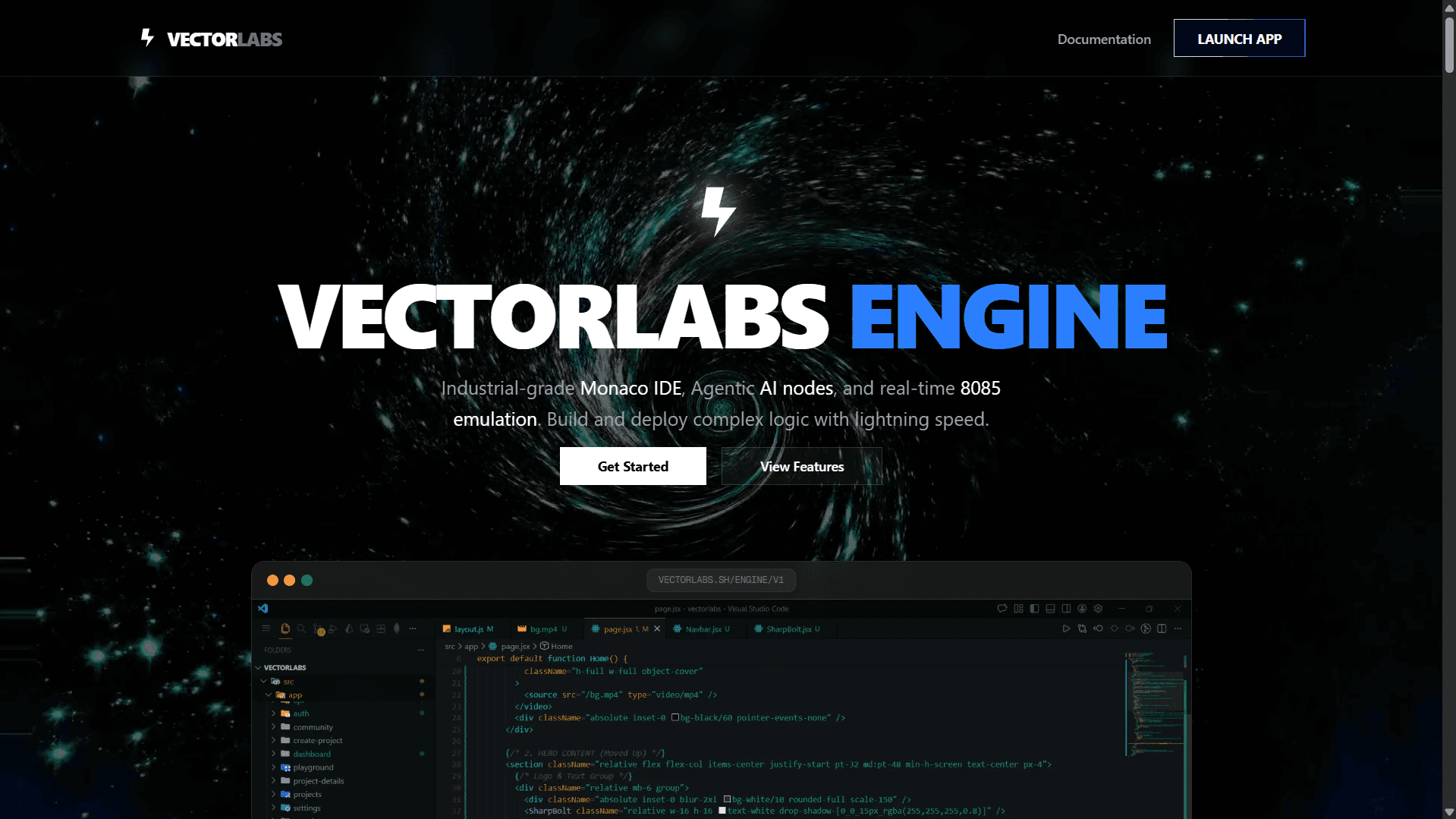Click the Settings gear in the title bar

pos(1098,609)
